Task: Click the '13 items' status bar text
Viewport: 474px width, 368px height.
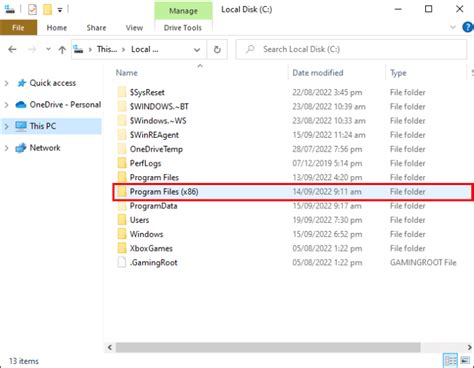Action: tap(24, 361)
